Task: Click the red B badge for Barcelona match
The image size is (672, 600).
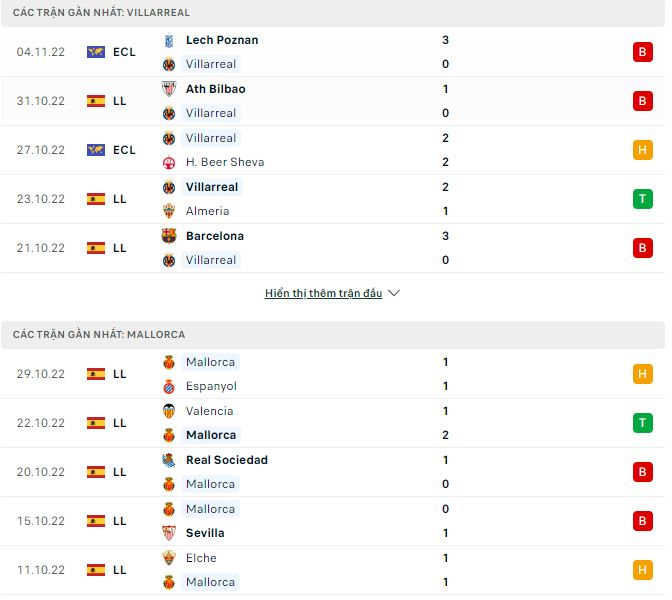Action: point(641,248)
